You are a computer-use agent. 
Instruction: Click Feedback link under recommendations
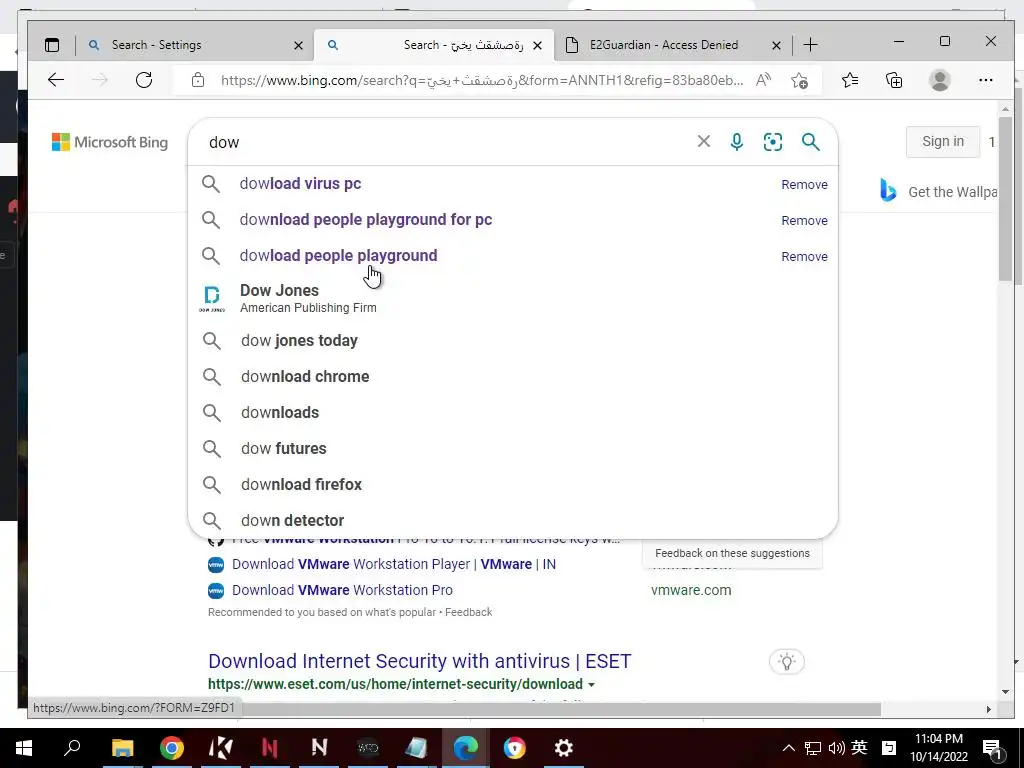pos(468,613)
